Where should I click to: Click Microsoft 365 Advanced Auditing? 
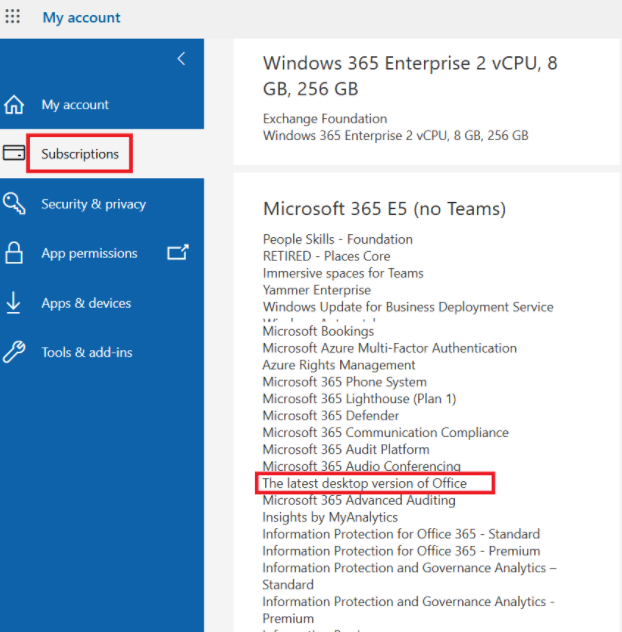359,500
